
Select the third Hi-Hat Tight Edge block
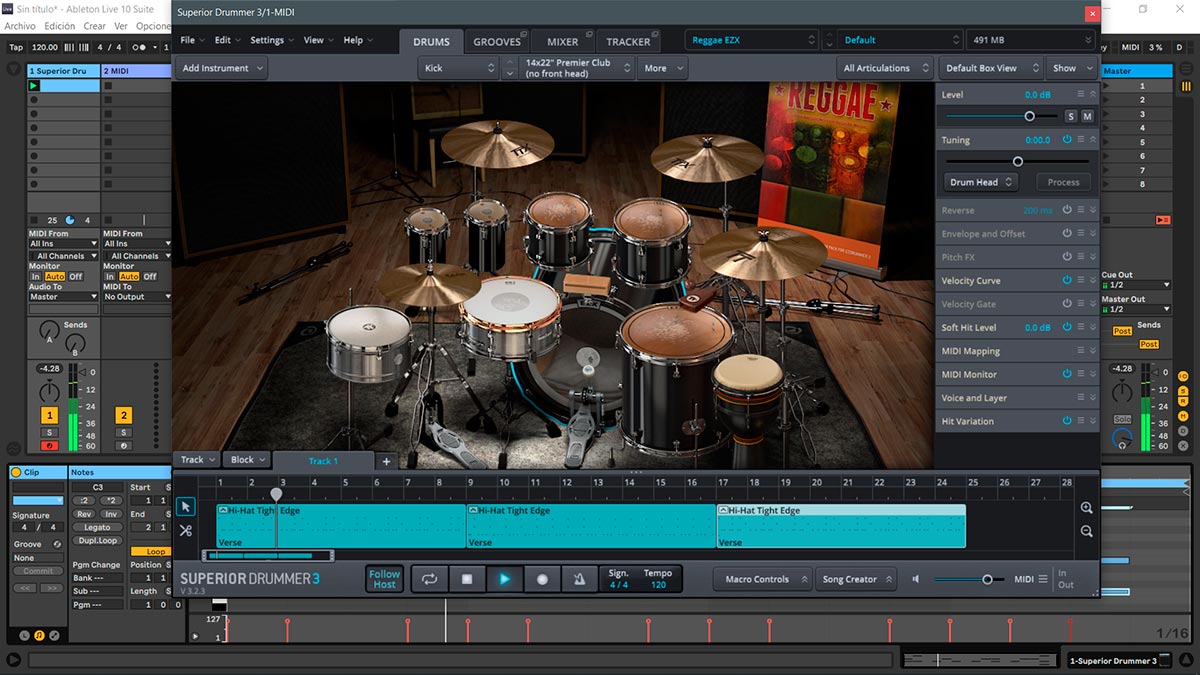[x=841, y=526]
